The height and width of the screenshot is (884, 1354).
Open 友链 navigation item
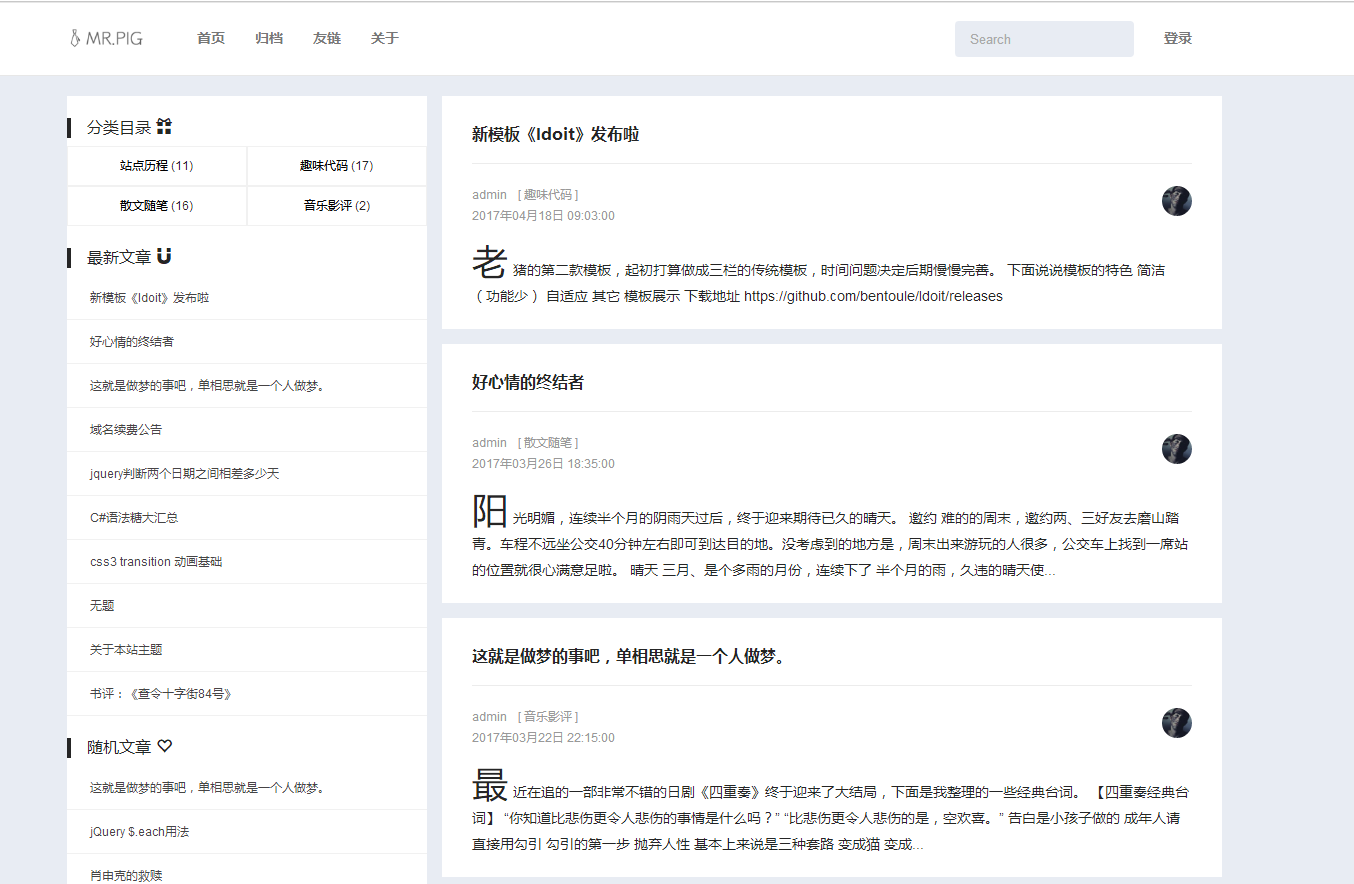pyautogui.click(x=327, y=38)
